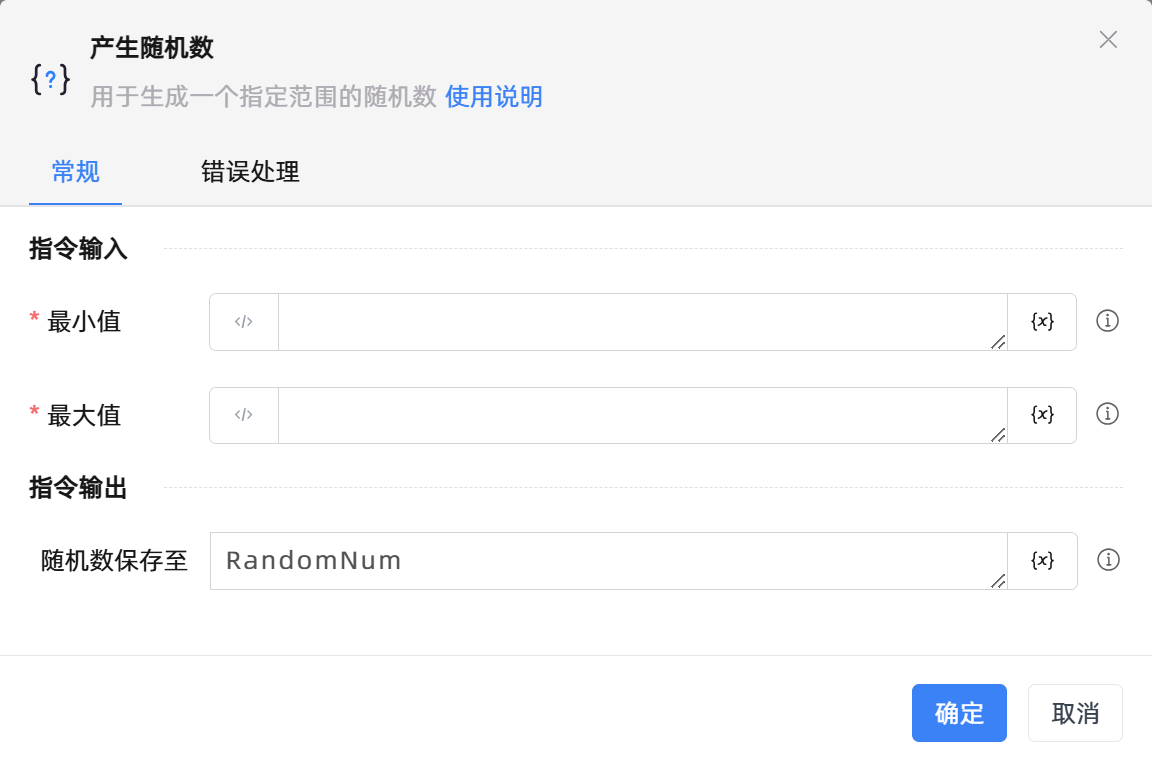
Task: Click the random number braces icon in header
Action: coord(50,80)
